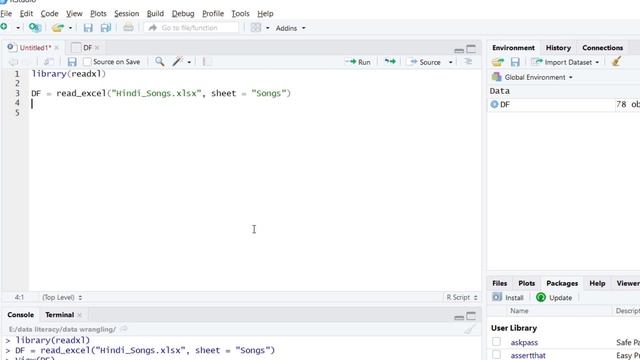Viewport: 640px width, 360px height.
Task: Expand Source options dropdown arrow
Action: click(x=451, y=62)
